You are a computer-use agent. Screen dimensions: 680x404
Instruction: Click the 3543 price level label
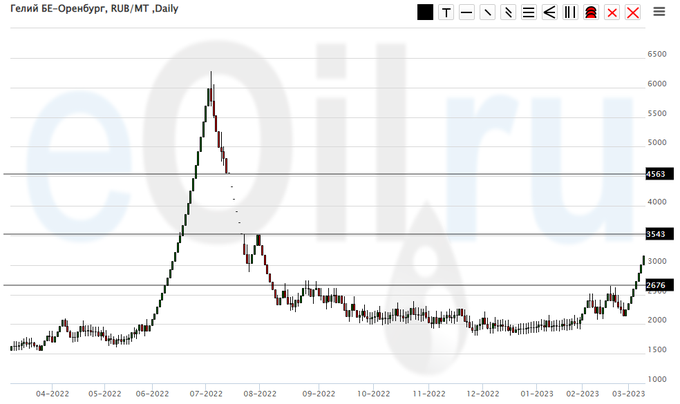click(x=656, y=234)
